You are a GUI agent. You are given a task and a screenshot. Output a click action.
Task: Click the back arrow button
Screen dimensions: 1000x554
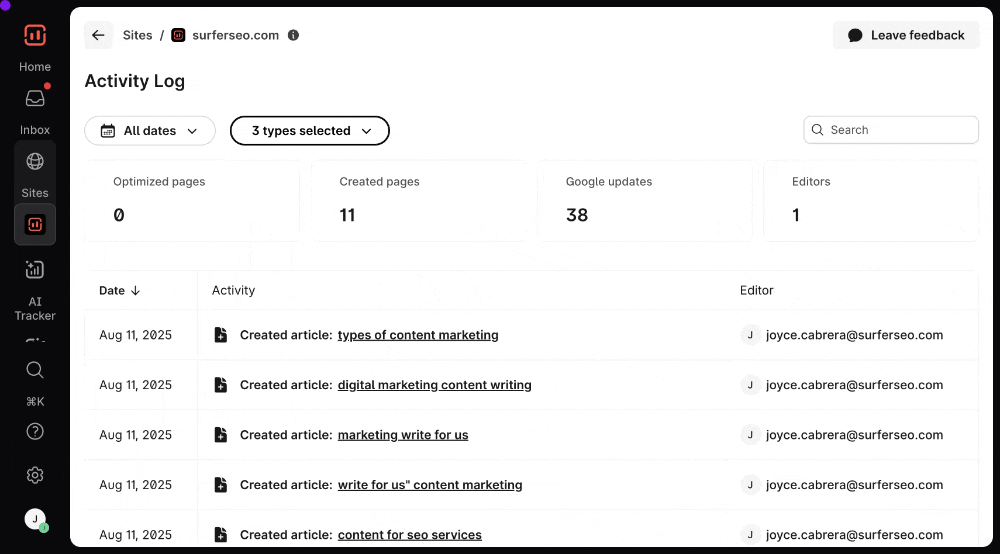[98, 35]
